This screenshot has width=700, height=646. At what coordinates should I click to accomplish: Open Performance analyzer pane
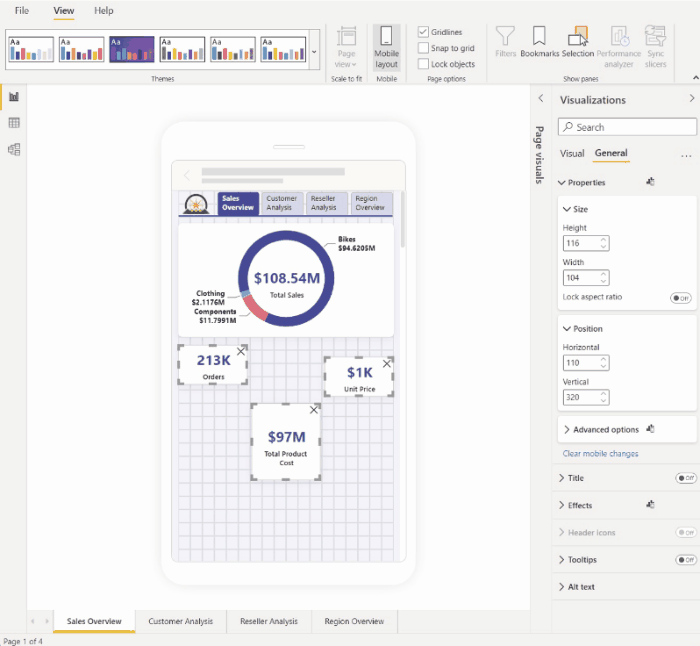[619, 47]
